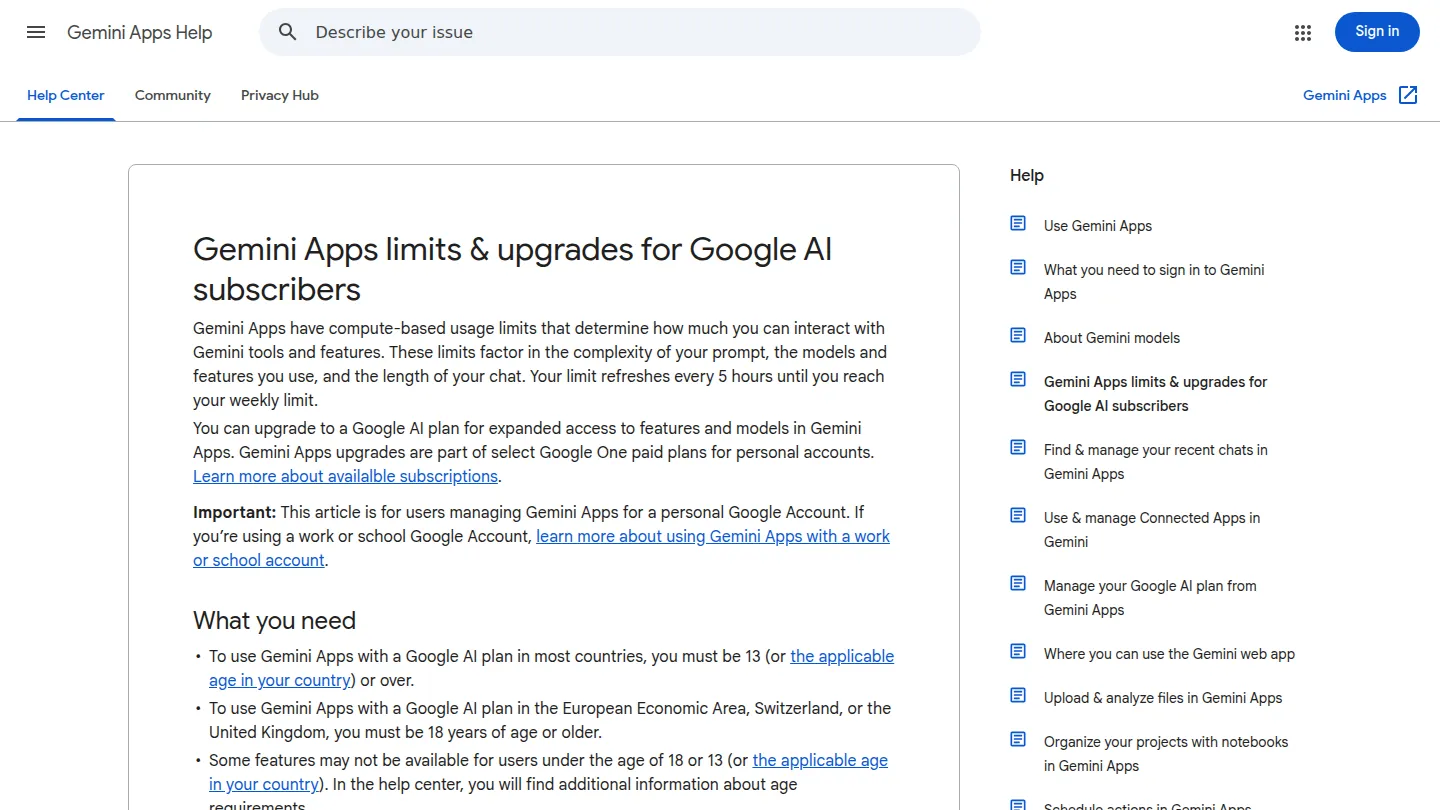Click the Help sidebar heading

pyautogui.click(x=1027, y=175)
